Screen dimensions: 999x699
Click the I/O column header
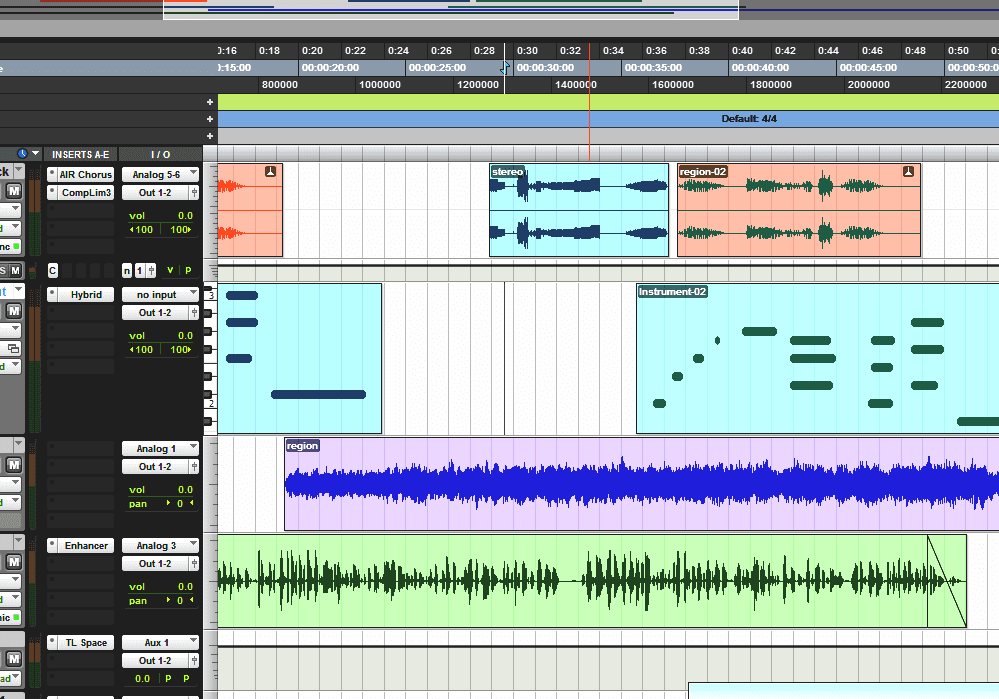(x=160, y=155)
